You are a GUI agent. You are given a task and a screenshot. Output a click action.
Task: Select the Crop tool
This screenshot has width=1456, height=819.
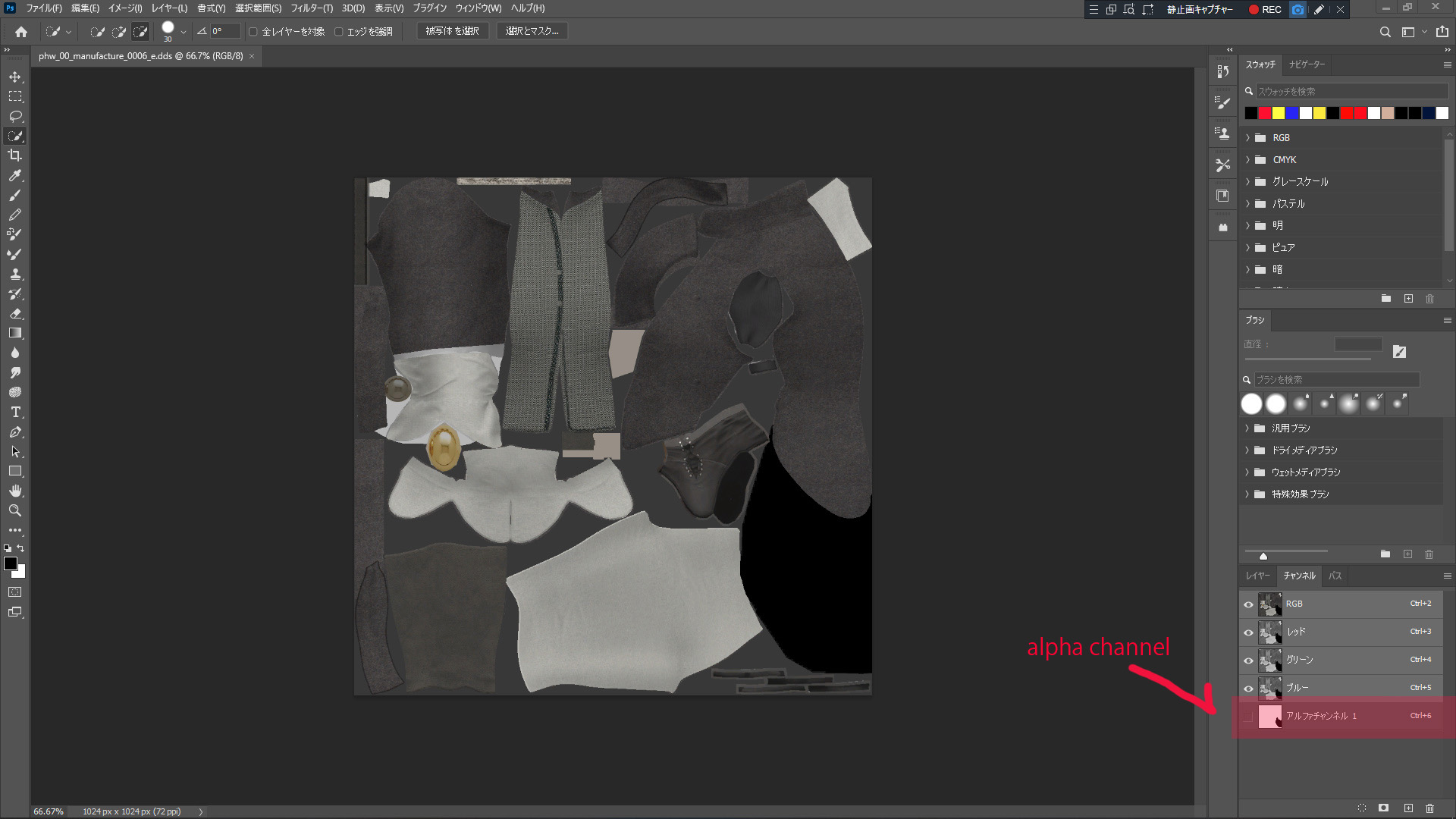[15, 155]
